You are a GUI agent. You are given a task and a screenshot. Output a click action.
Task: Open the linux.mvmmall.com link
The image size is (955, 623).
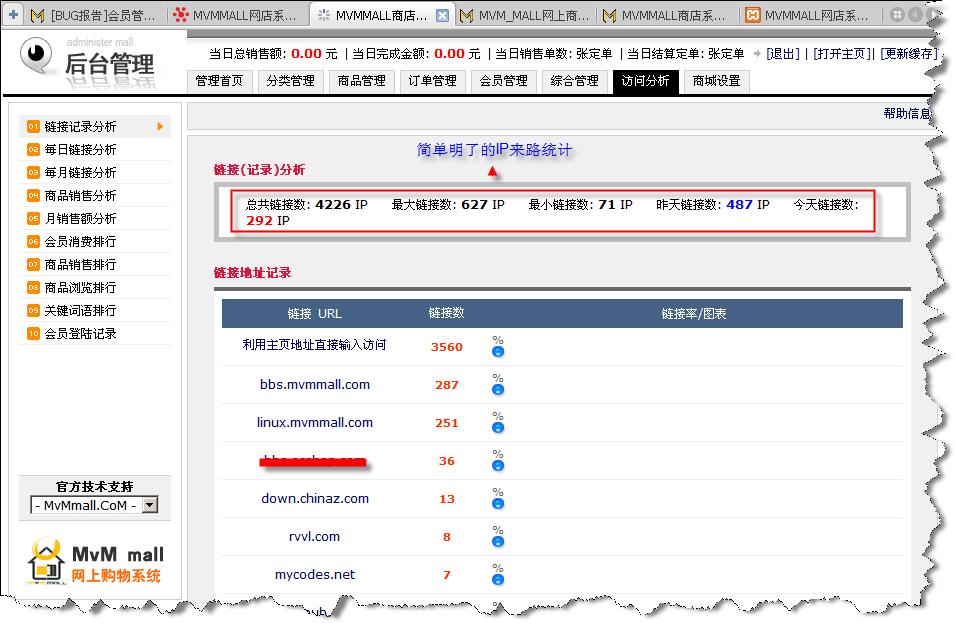tap(315, 423)
